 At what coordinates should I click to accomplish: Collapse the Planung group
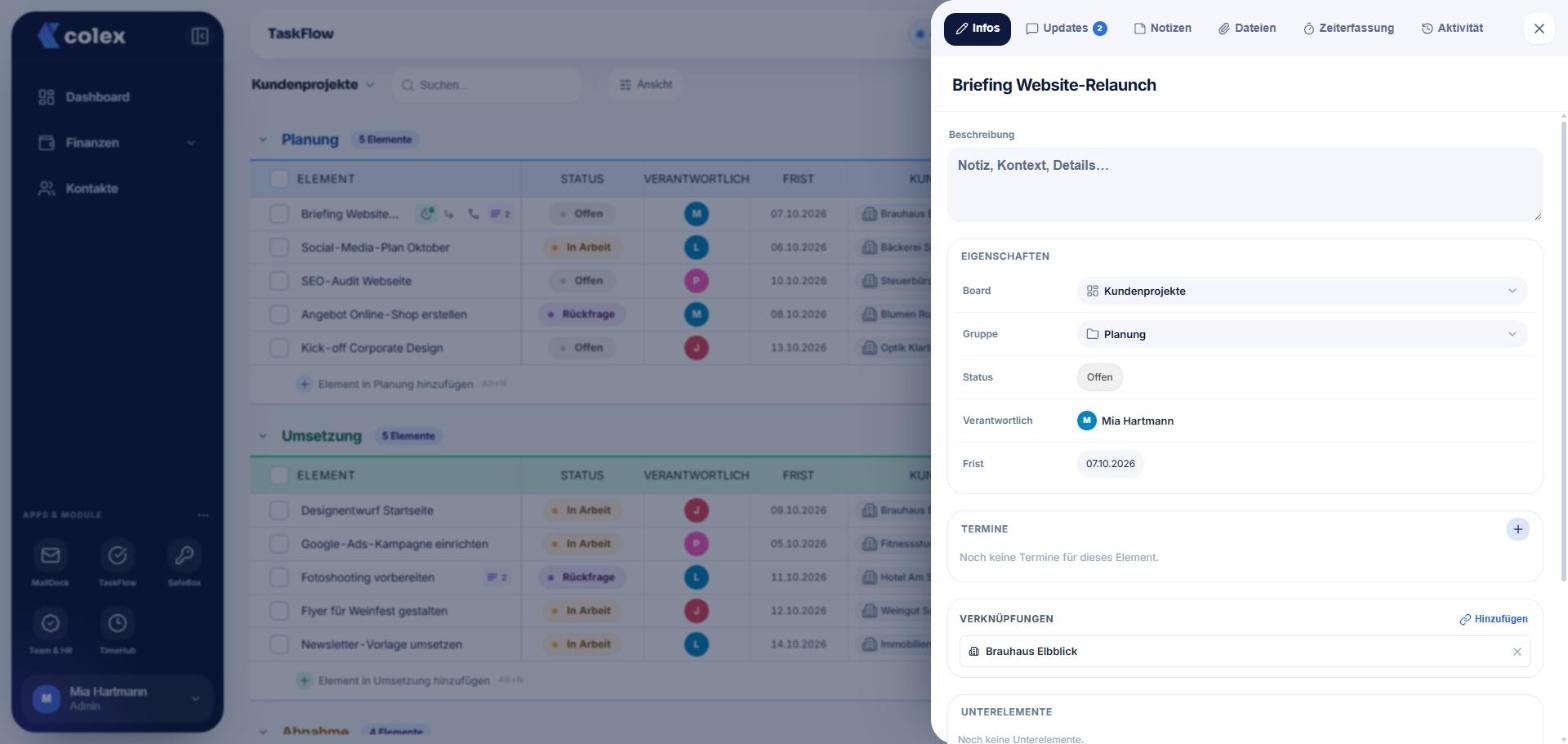click(263, 139)
